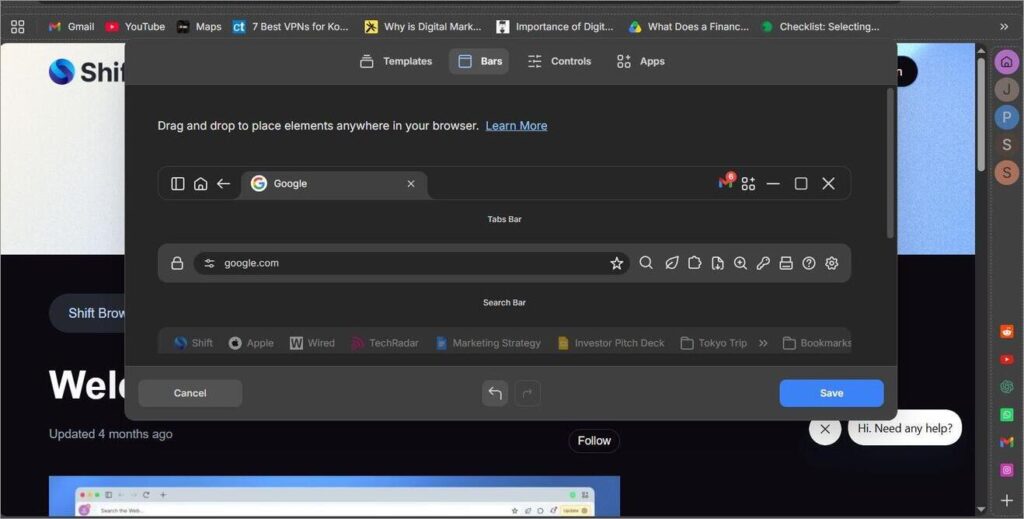The width and height of the screenshot is (1024, 519).
Task: Click the home icon in the Tabs Bar preview
Action: [x=200, y=183]
